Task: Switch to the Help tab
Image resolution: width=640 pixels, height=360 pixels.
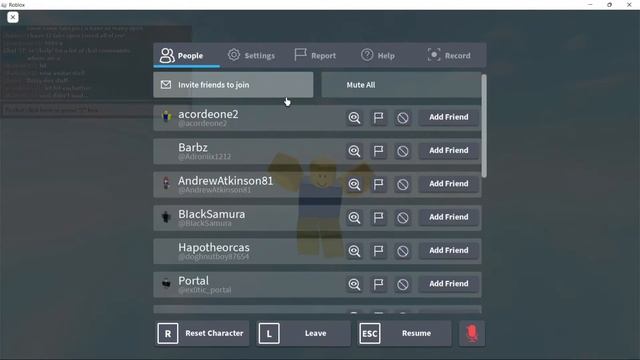Action: point(378,55)
